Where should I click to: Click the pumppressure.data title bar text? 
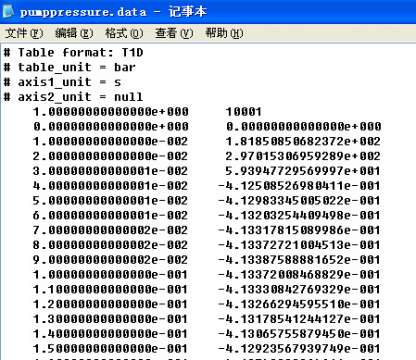pos(113,12)
